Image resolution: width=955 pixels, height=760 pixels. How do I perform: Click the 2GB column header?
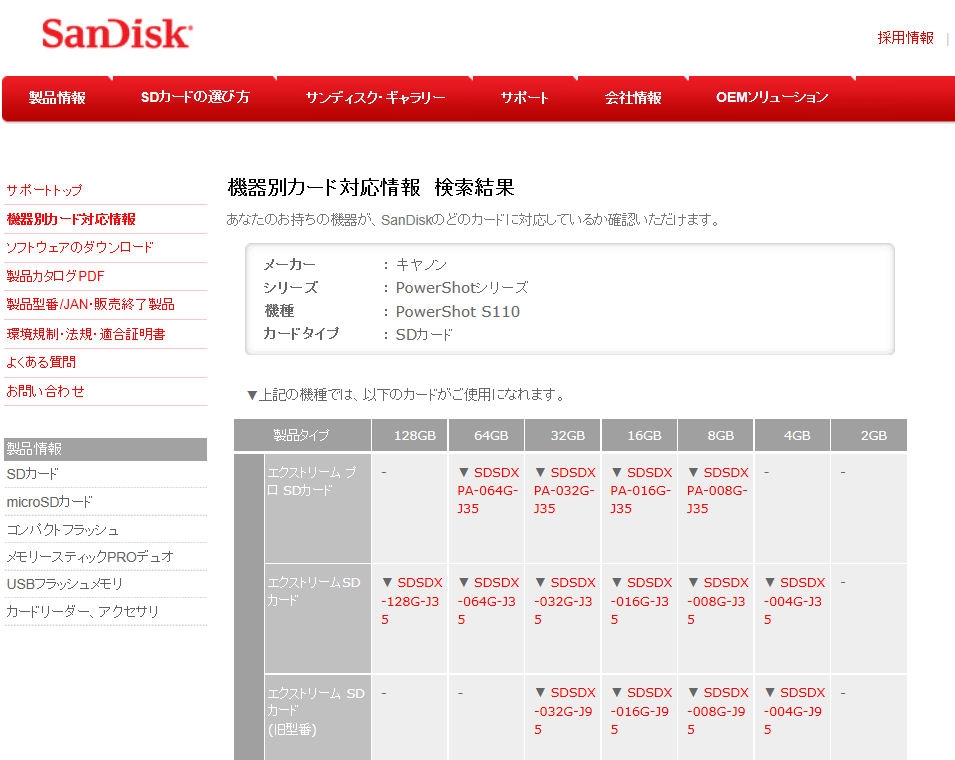point(869,435)
